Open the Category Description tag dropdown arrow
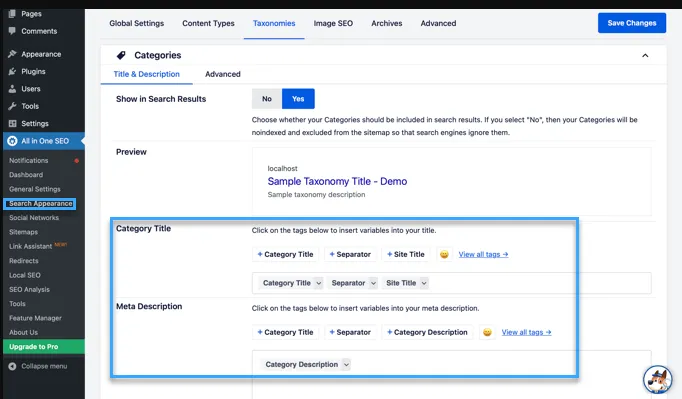The width and height of the screenshot is (682, 399). (346, 365)
